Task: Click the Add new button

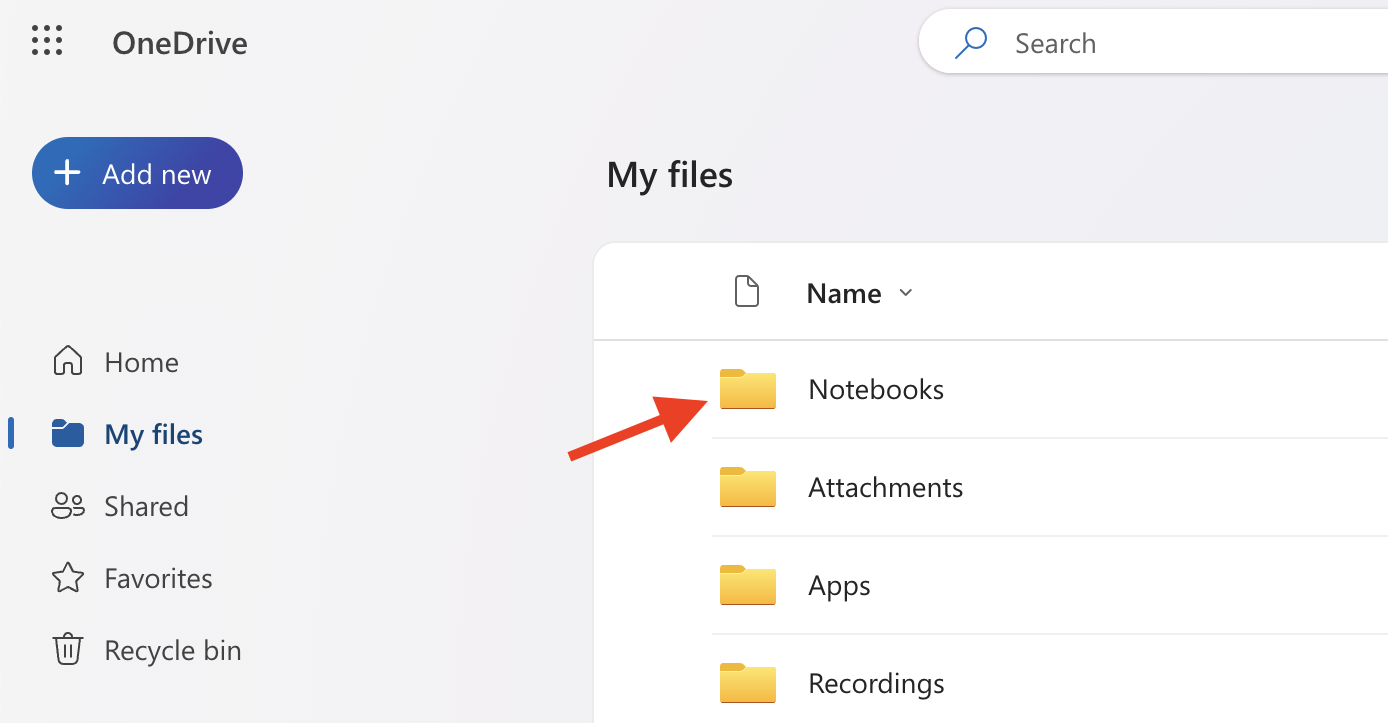Action: tap(137, 173)
